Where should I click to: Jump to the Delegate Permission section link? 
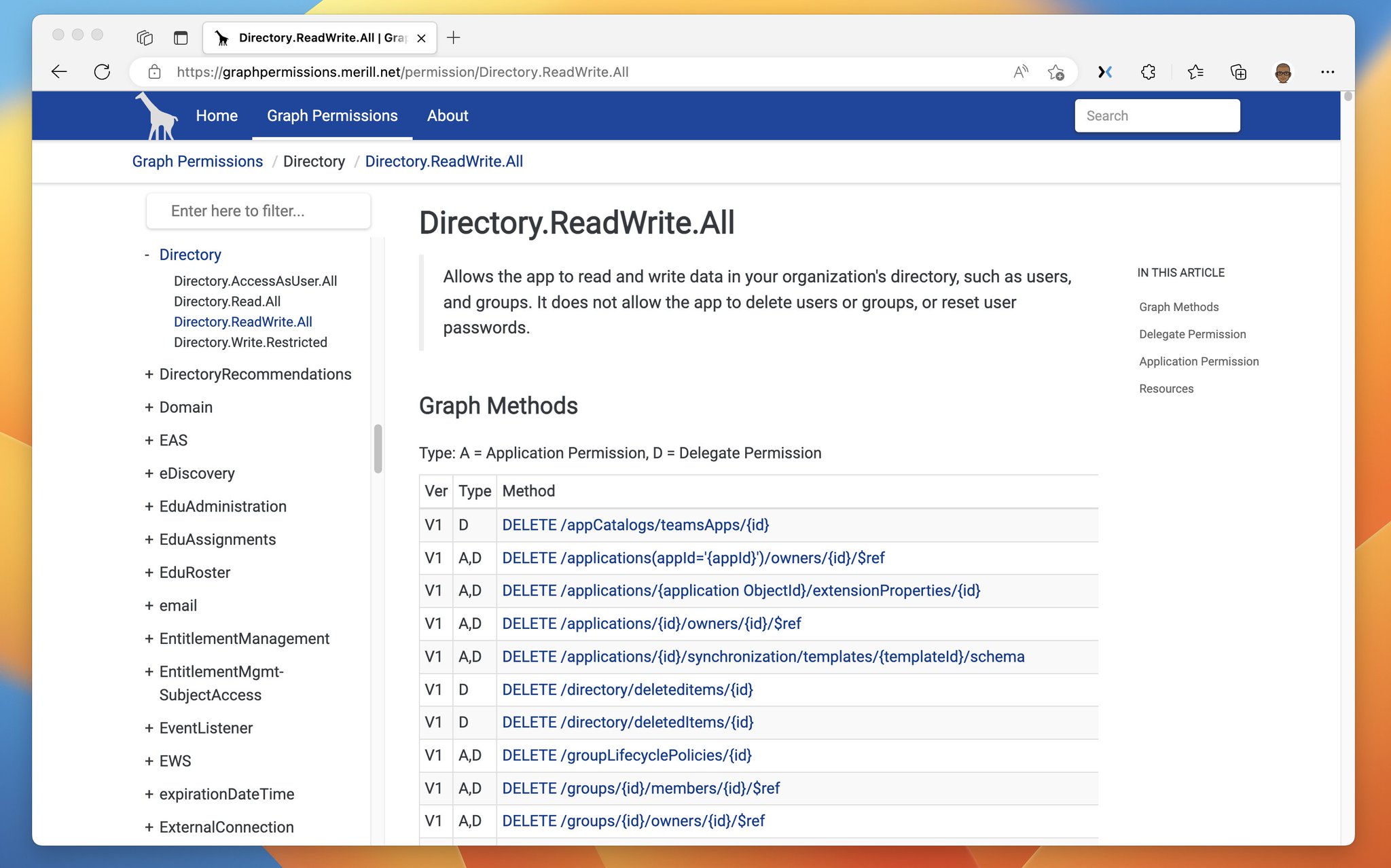pos(1192,334)
